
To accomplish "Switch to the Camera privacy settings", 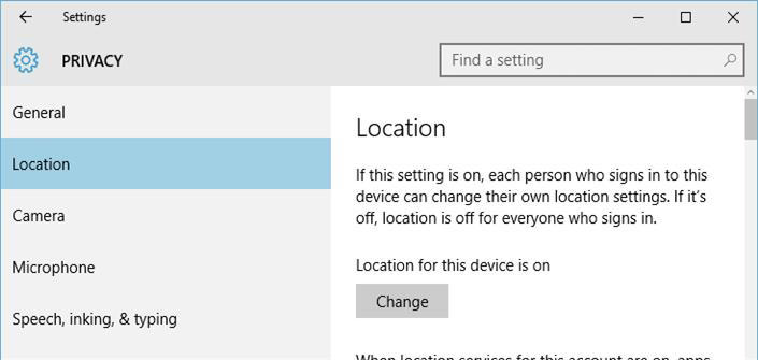I will click(x=165, y=216).
